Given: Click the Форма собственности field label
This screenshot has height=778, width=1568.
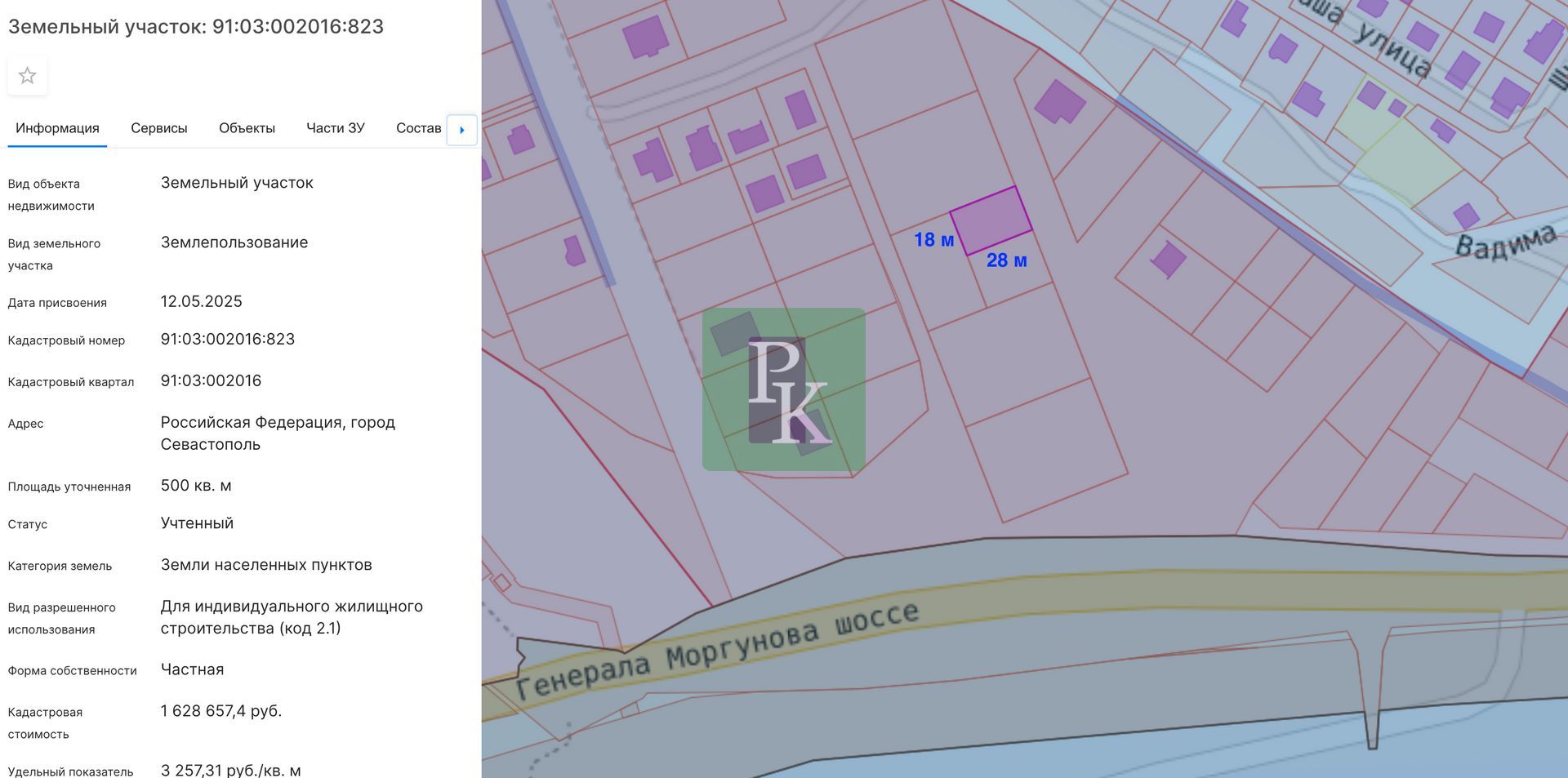Looking at the screenshot, I should [x=72, y=670].
